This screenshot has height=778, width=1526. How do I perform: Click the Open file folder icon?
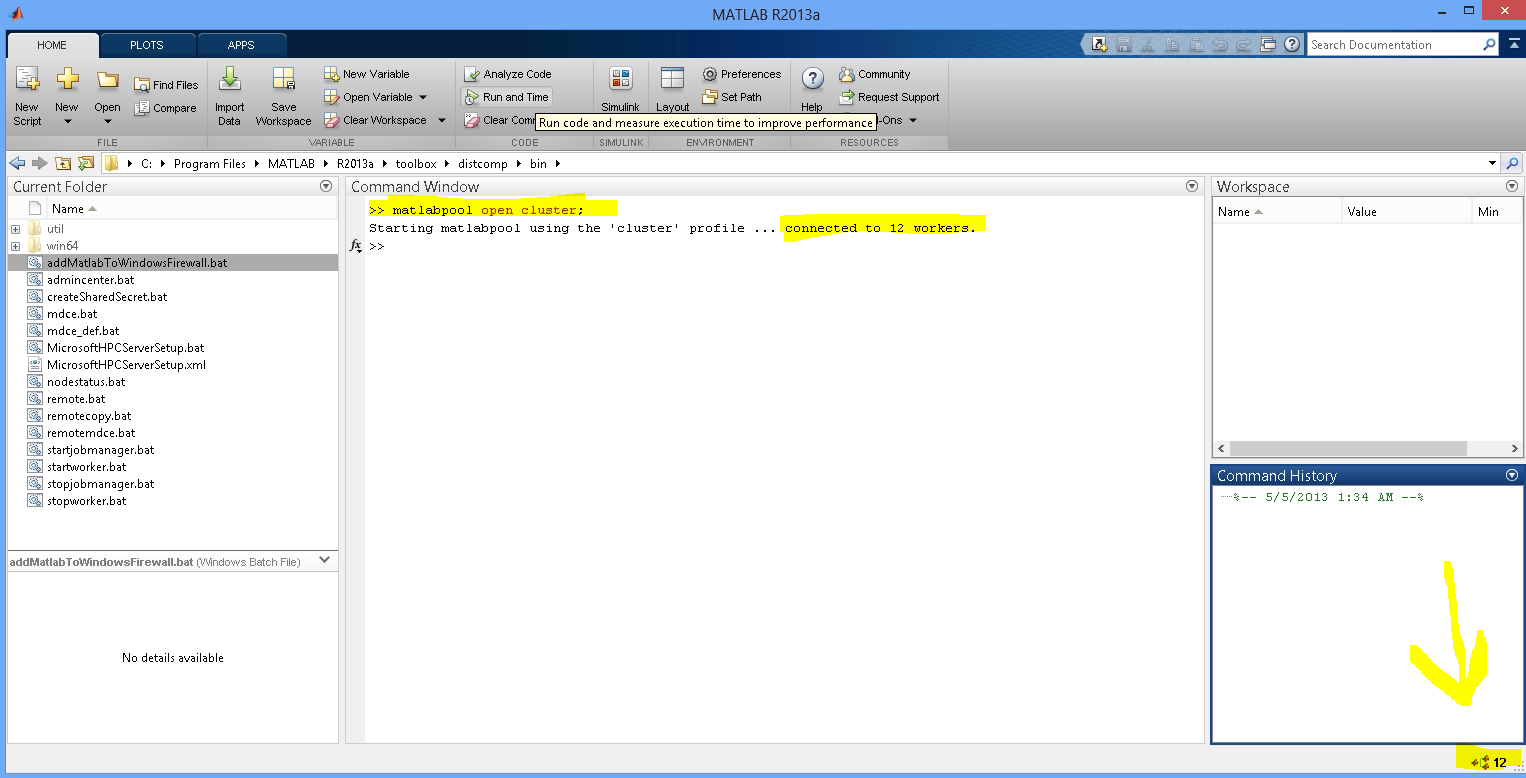(x=107, y=80)
